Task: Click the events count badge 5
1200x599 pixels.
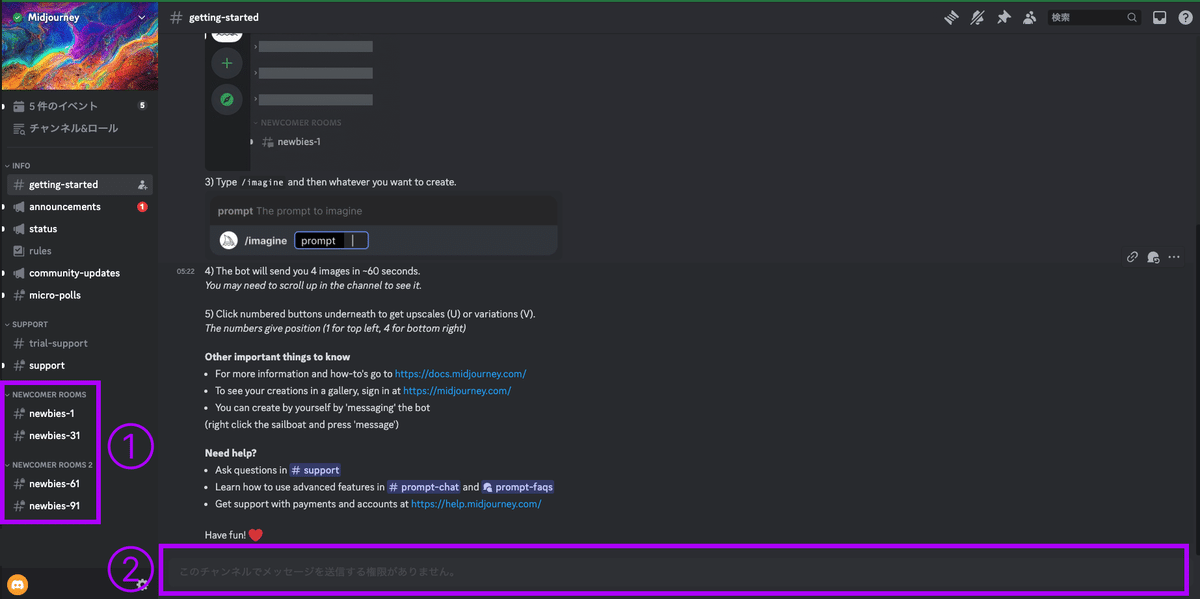Action: tap(142, 105)
